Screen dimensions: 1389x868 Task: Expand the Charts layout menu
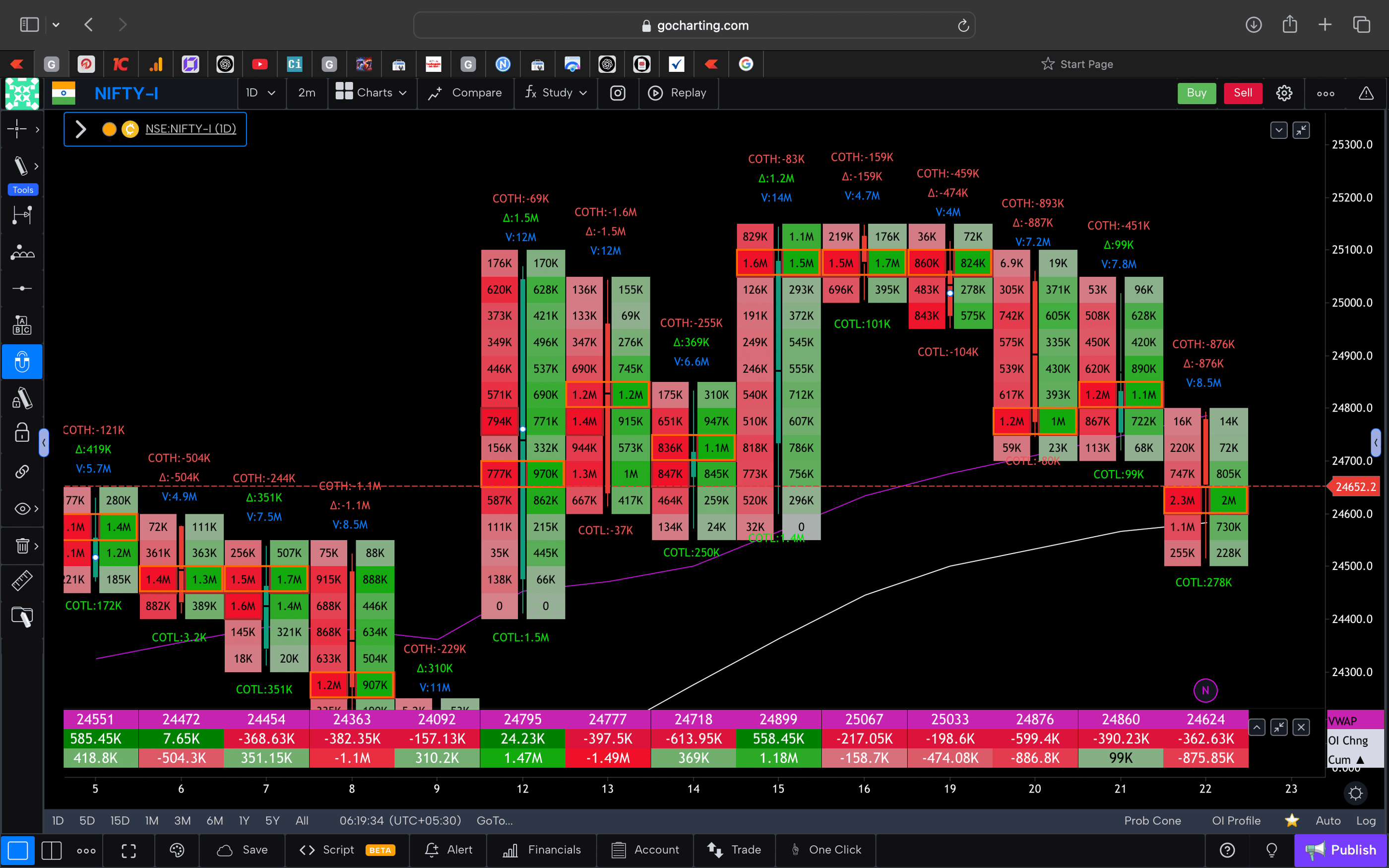pyautogui.click(x=372, y=92)
